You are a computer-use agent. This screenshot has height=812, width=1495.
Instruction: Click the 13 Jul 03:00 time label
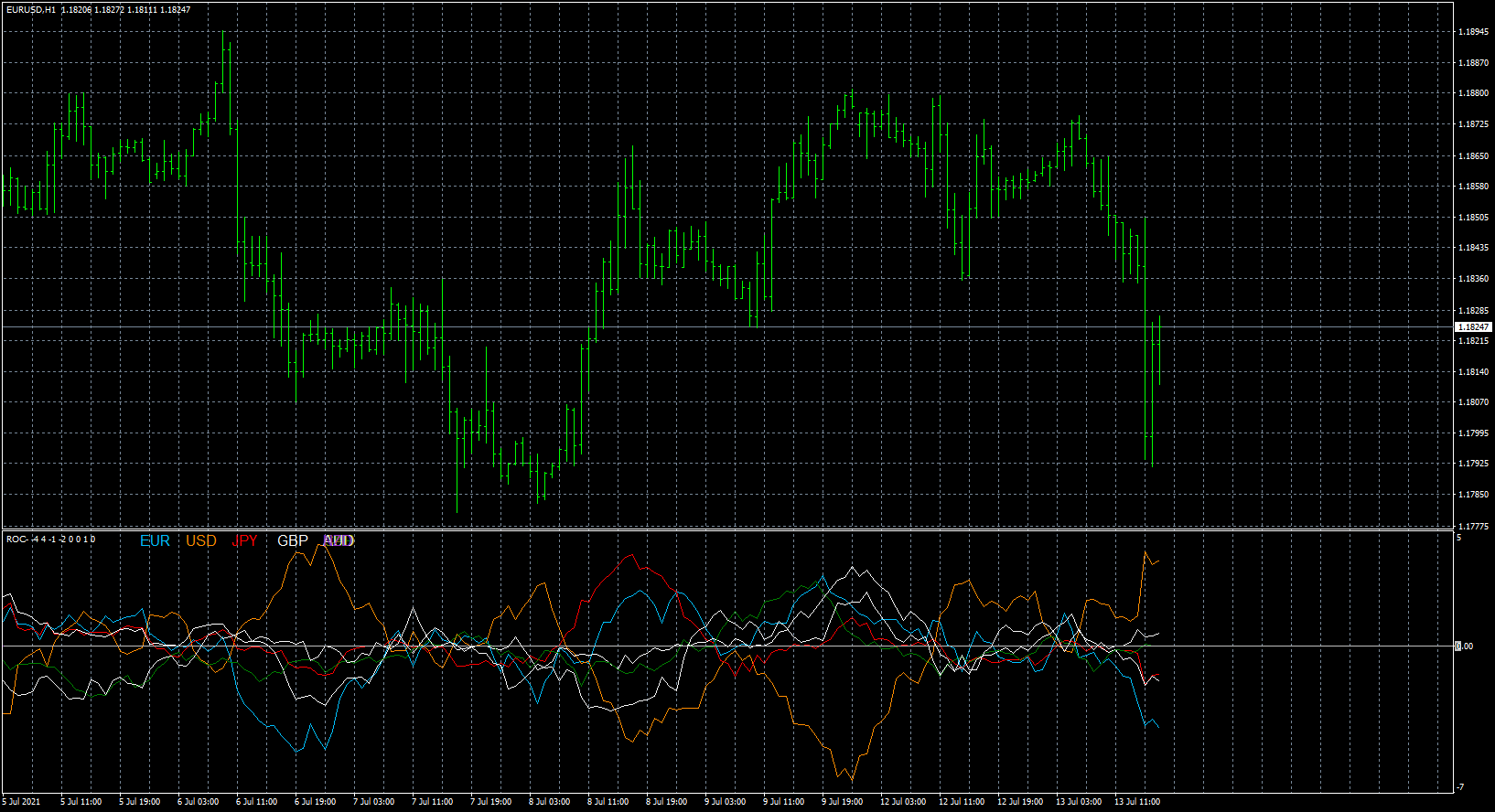pos(1079,802)
